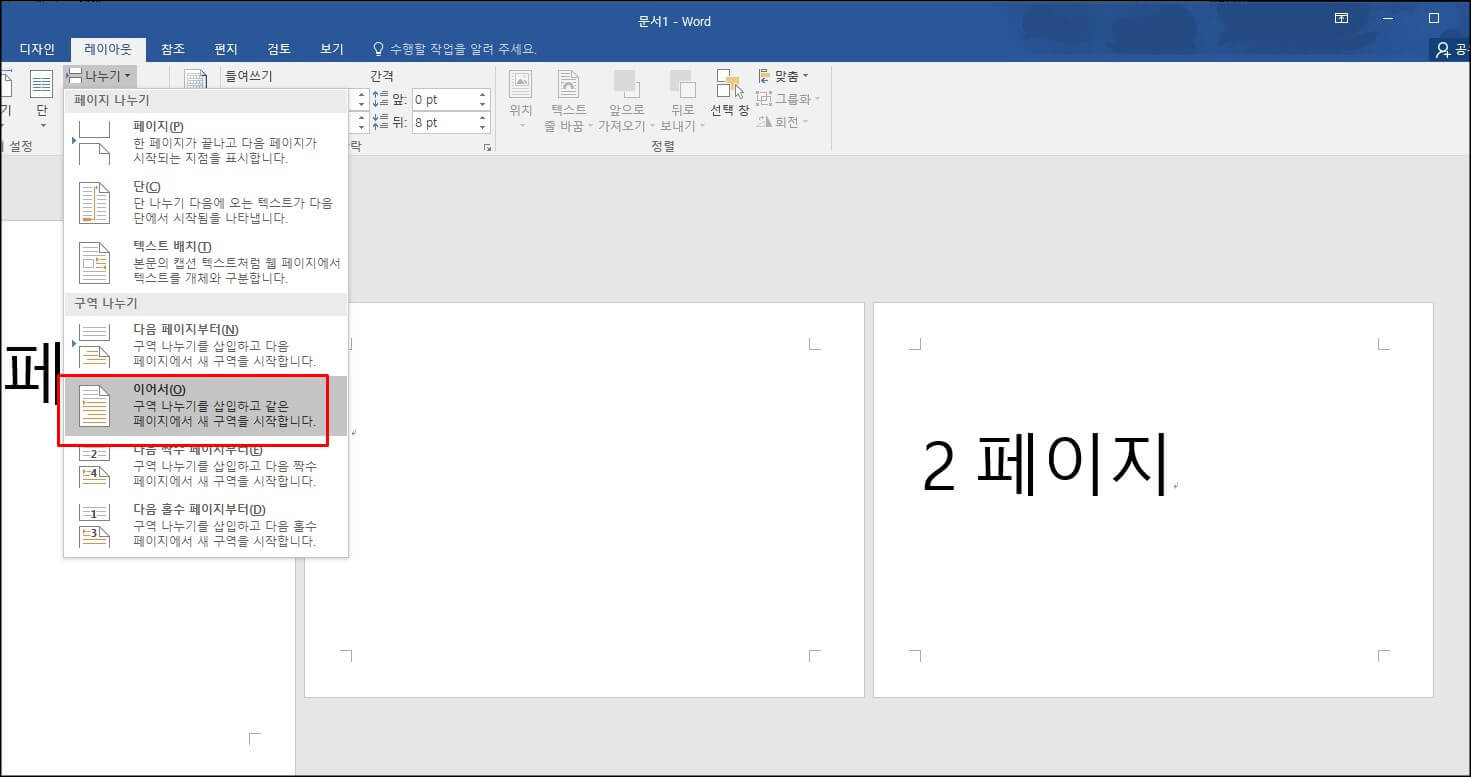
Task: Open the 단락 dialog launcher arrow
Action: pyautogui.click(x=488, y=148)
